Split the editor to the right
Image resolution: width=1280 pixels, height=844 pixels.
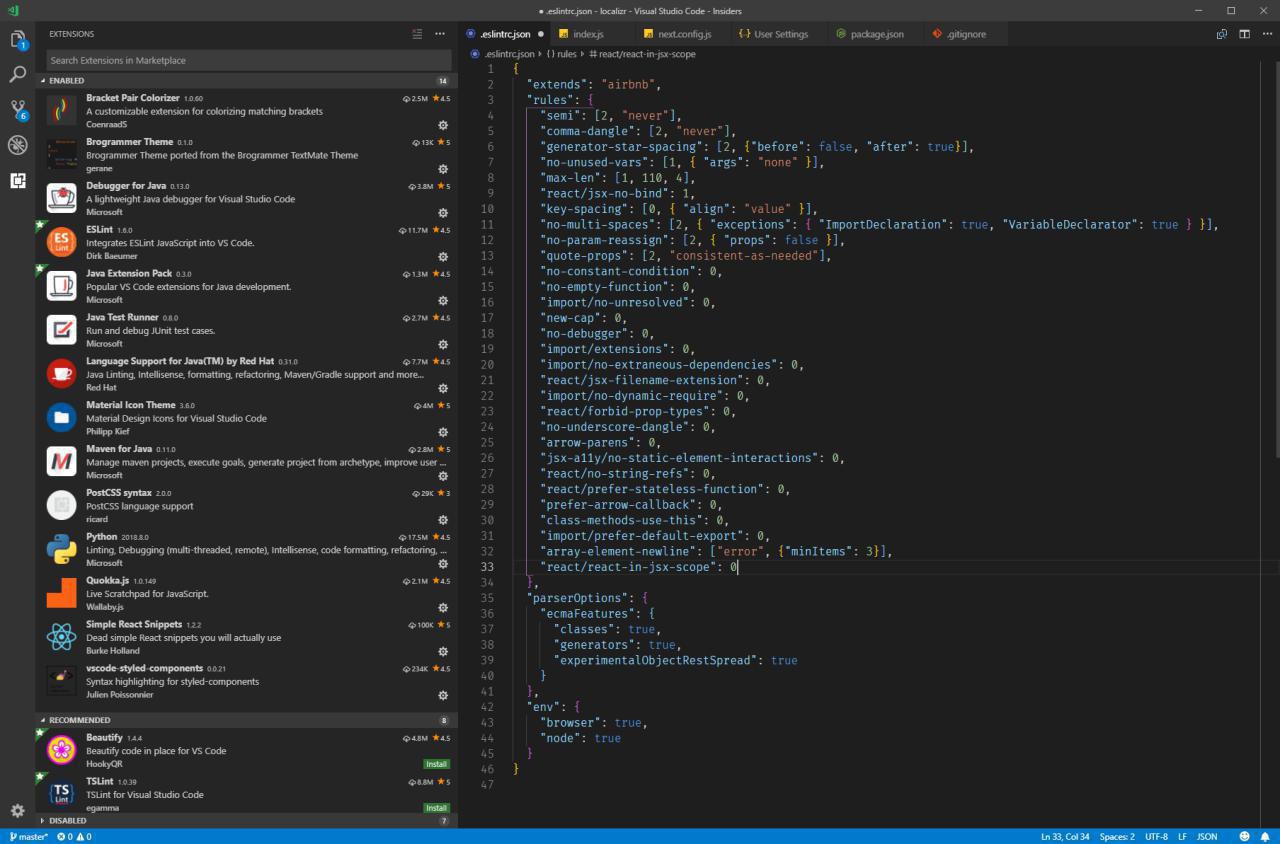pyautogui.click(x=1244, y=34)
